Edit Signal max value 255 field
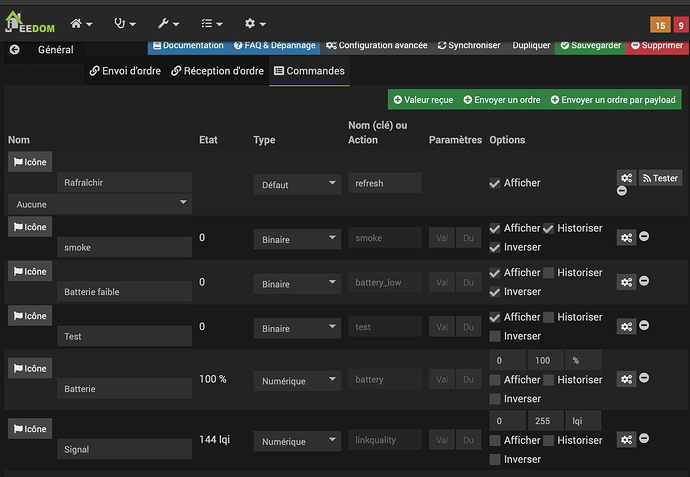 coord(545,421)
